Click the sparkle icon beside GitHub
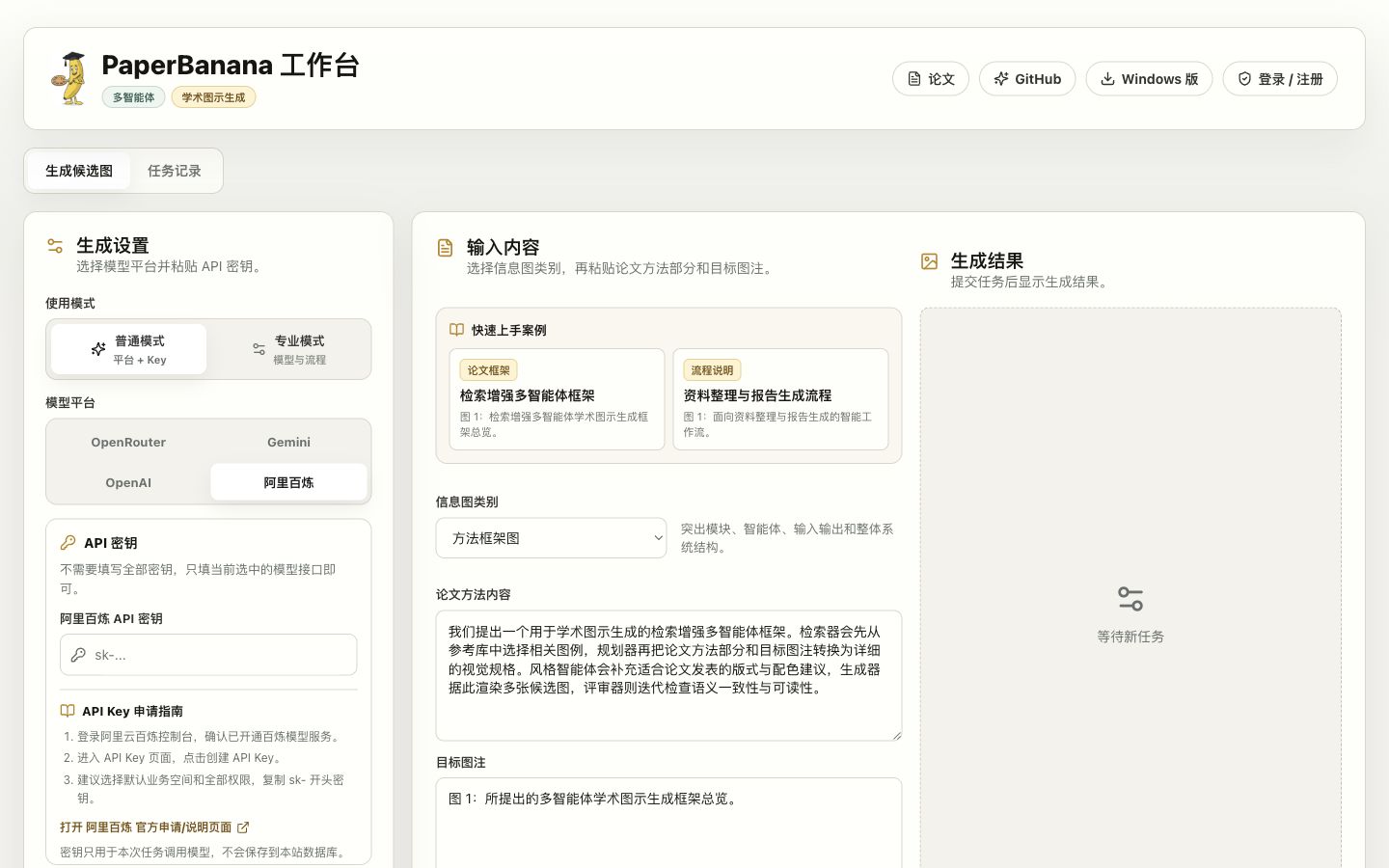The height and width of the screenshot is (868, 1389). [1001, 79]
